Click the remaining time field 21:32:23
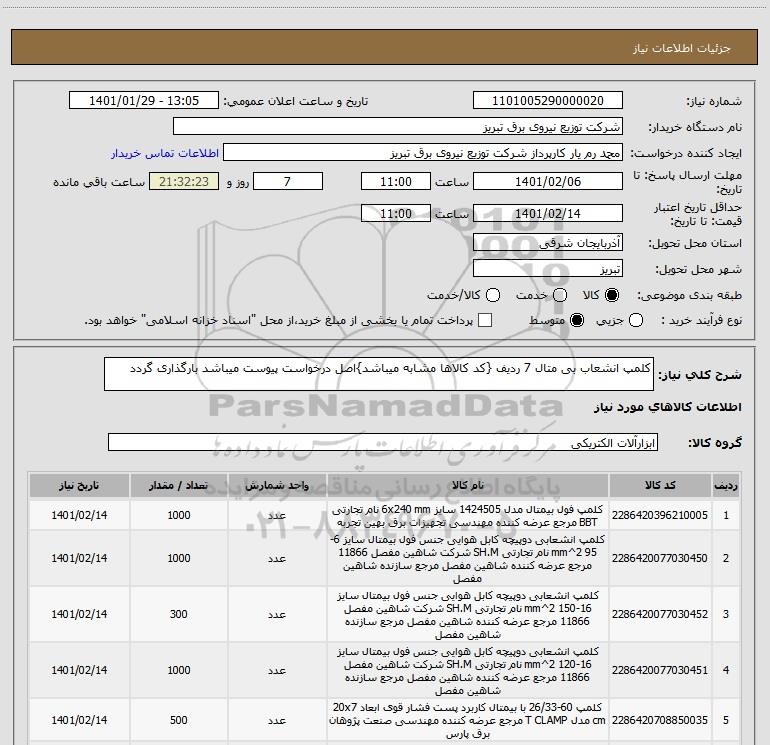The height and width of the screenshot is (745, 770). tap(184, 182)
